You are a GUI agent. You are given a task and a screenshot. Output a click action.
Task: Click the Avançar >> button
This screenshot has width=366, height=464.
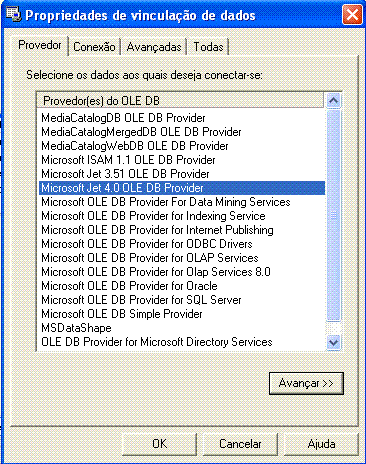pyautogui.click(x=306, y=383)
